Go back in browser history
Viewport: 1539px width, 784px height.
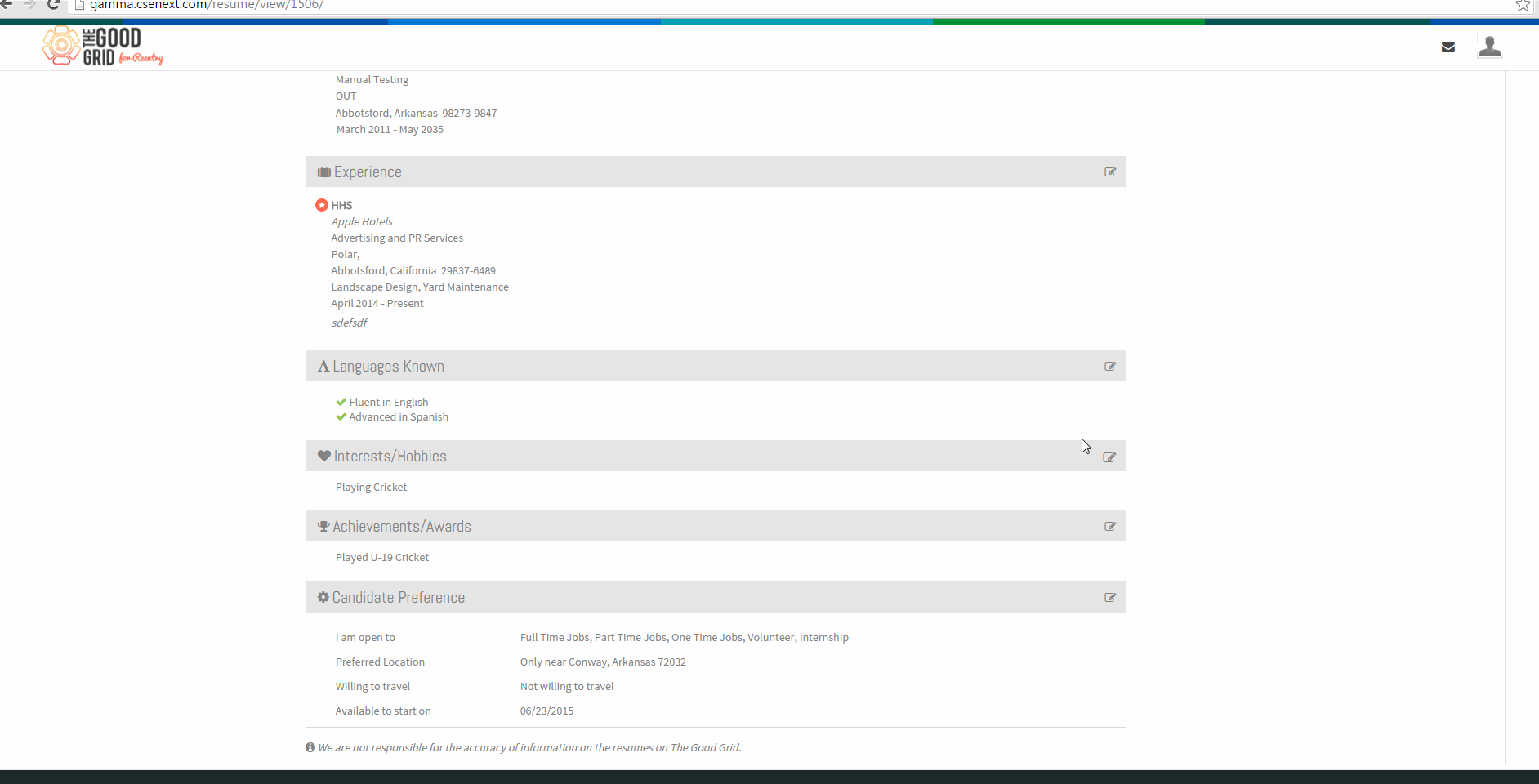7,5
